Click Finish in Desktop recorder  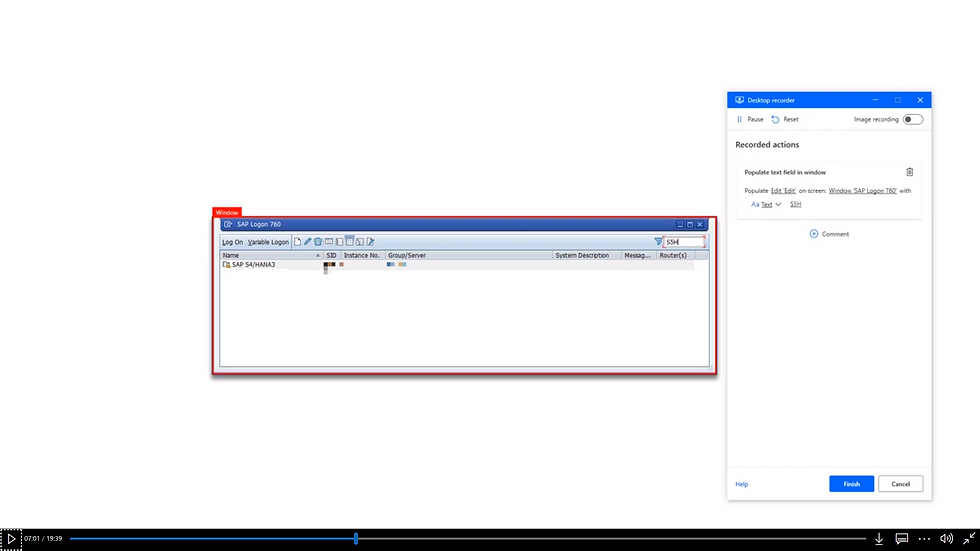851,484
